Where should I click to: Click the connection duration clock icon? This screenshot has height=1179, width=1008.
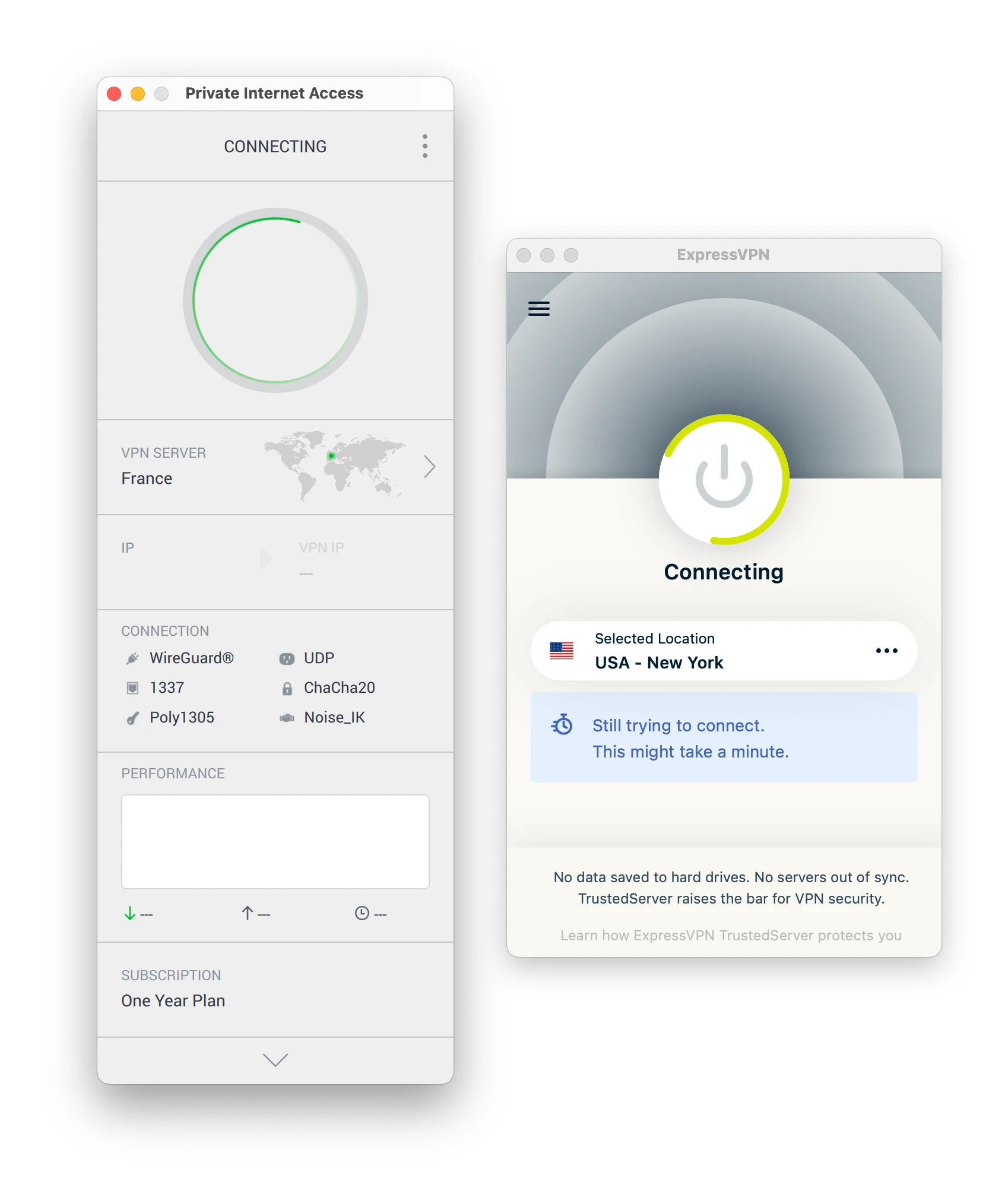pos(362,913)
